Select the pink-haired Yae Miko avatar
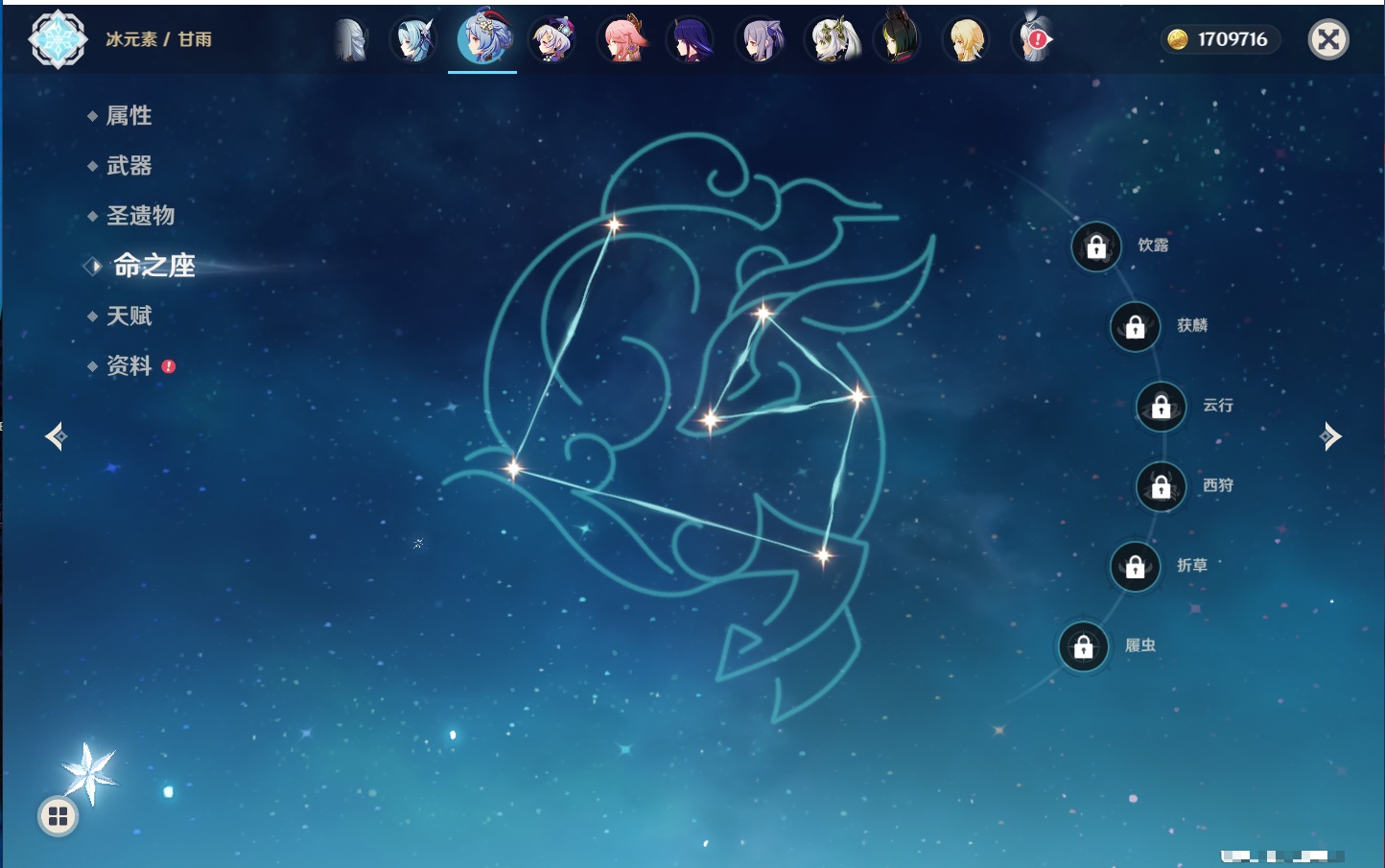1385x868 pixels. click(623, 40)
